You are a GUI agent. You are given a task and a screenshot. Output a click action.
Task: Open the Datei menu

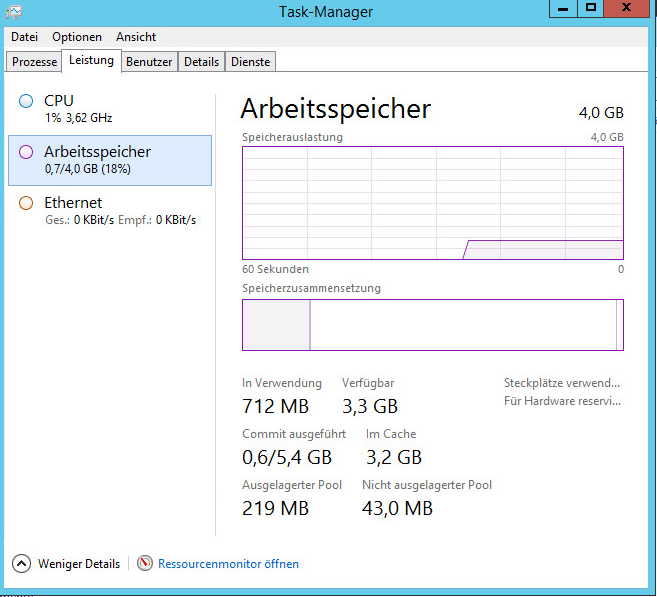tap(24, 37)
